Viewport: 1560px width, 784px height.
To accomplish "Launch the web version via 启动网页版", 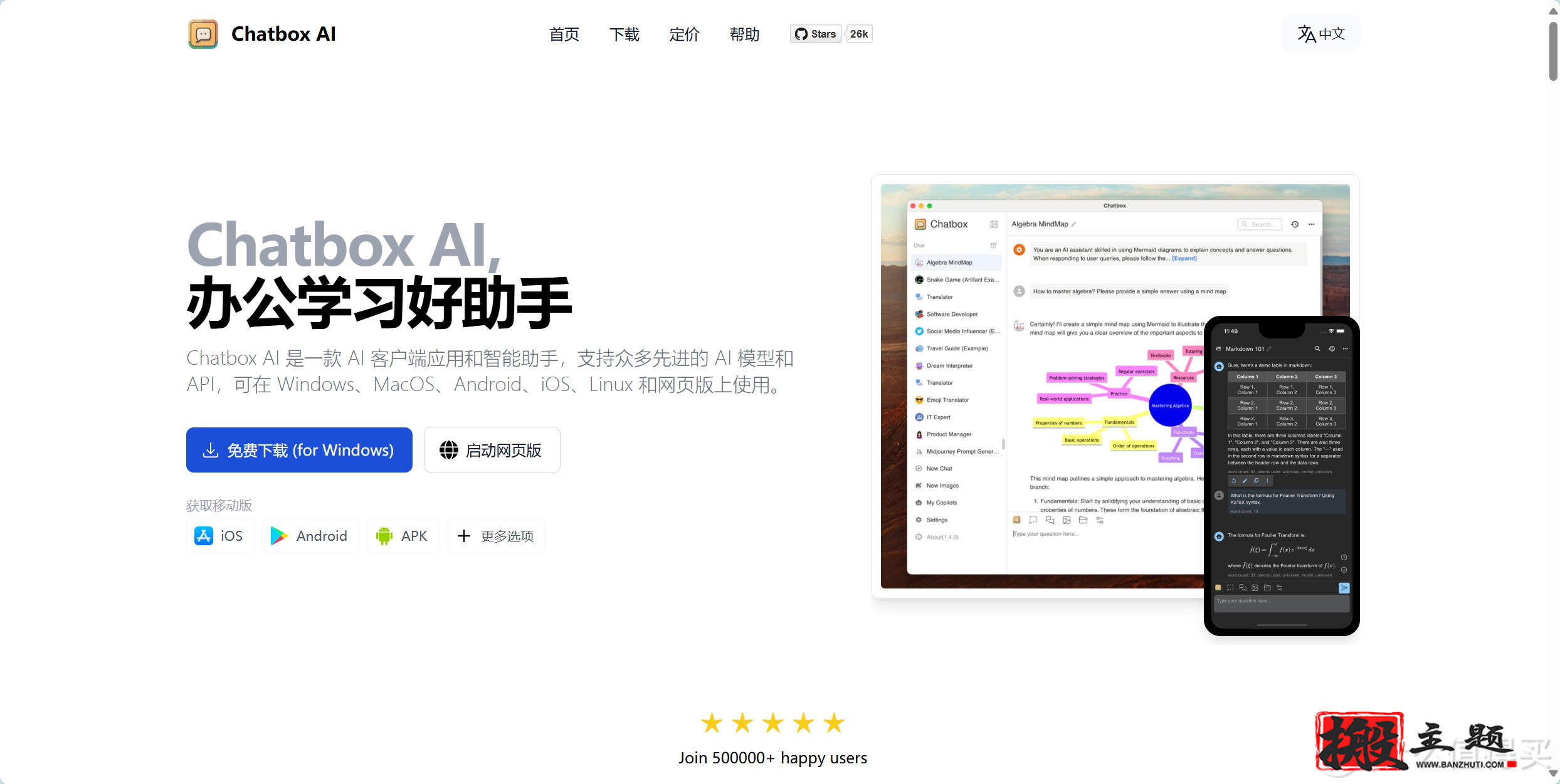I will [x=492, y=449].
